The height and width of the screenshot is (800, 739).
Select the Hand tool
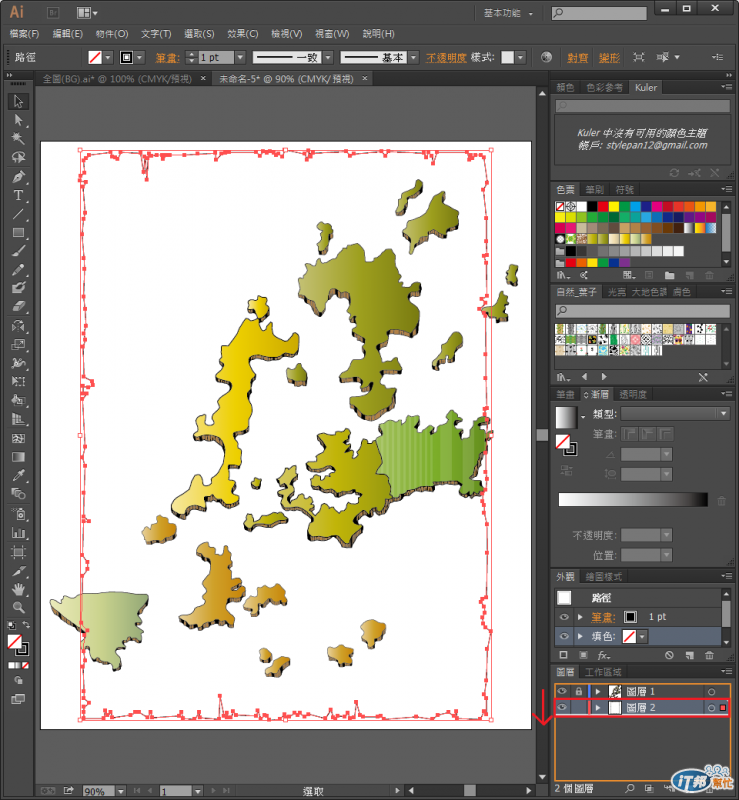(x=18, y=589)
